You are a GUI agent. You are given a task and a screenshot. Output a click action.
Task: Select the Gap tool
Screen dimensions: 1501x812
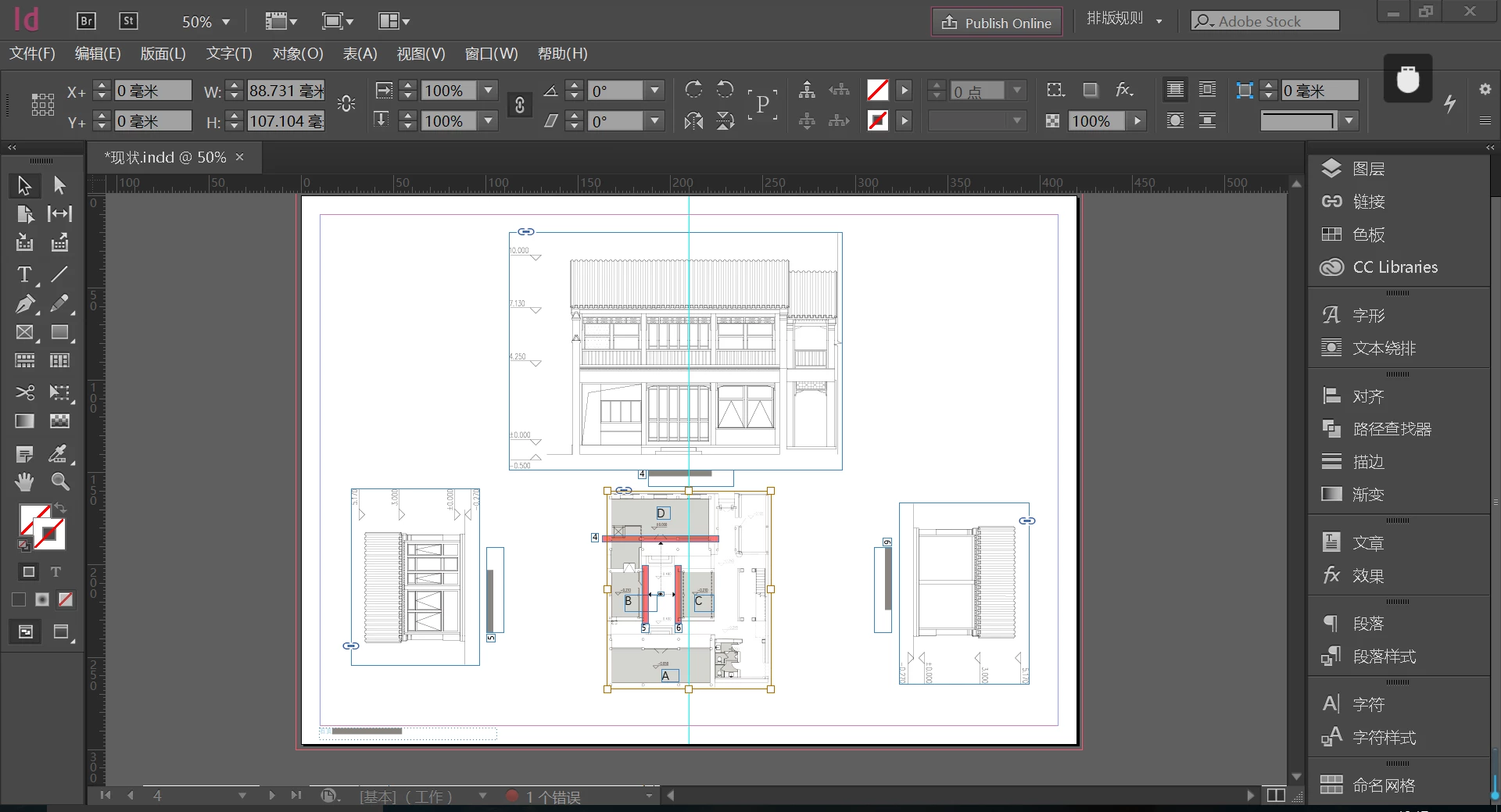pos(59,214)
